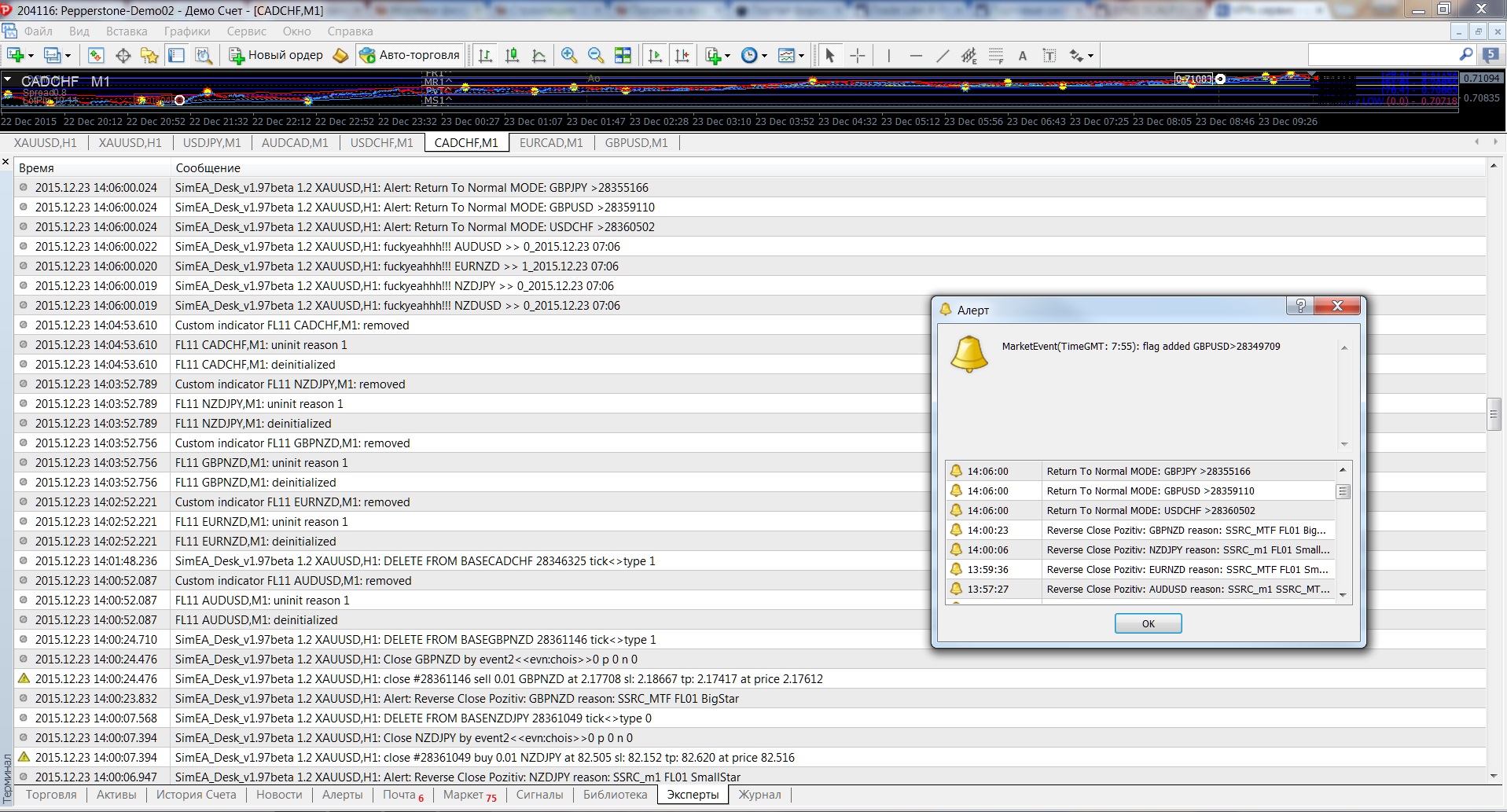Open the Журнал terminal tab
The width and height of the screenshot is (1507, 812).
coord(759,795)
